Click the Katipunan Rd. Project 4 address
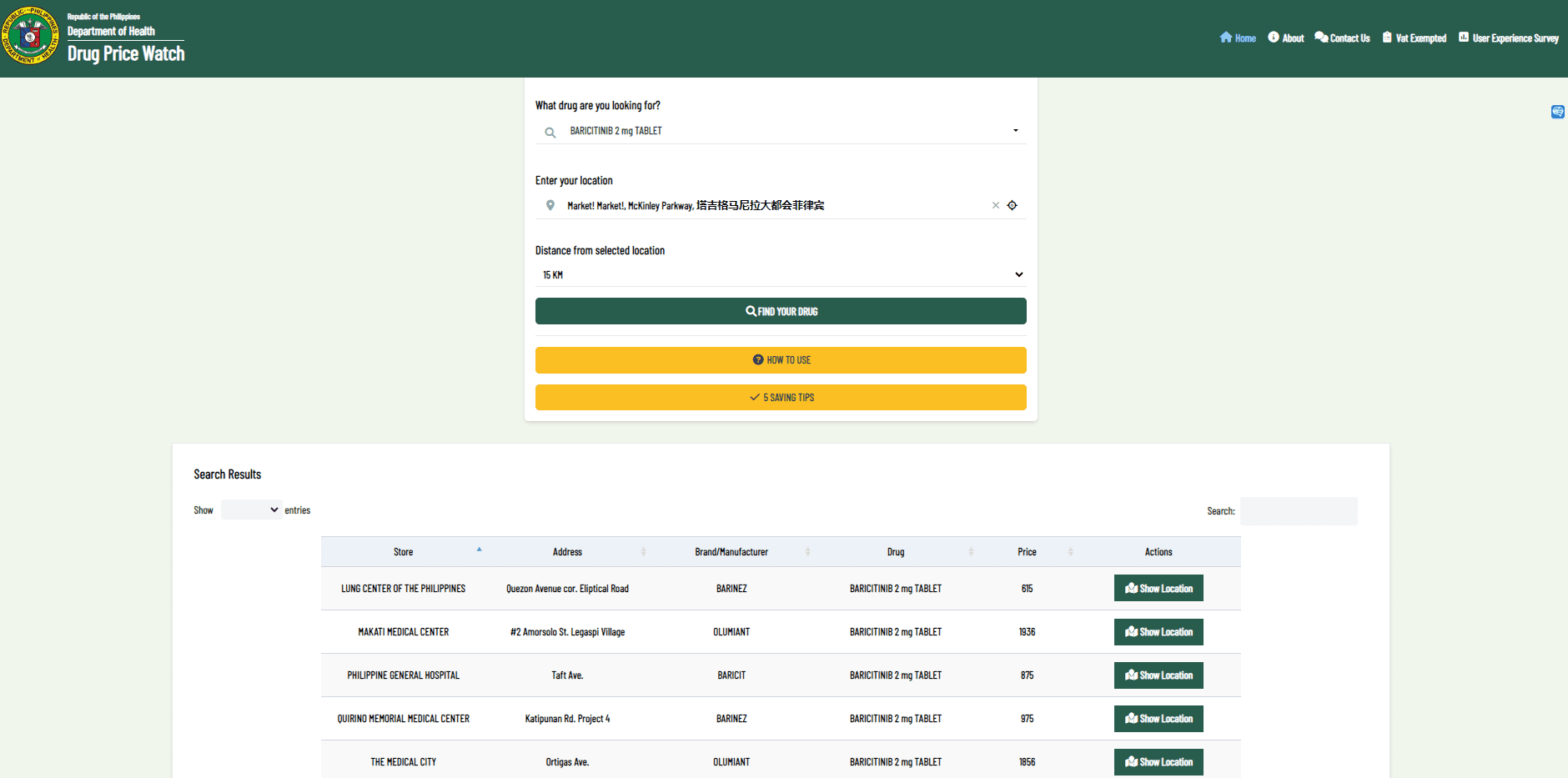1568x778 pixels. tap(567, 719)
